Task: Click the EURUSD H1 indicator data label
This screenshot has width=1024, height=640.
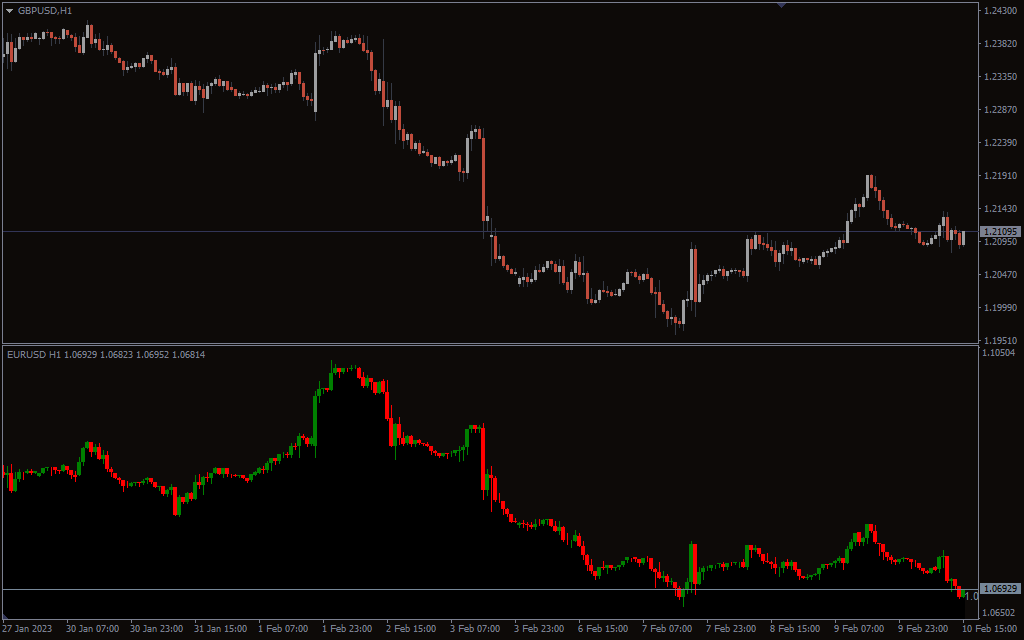Action: click(105, 354)
